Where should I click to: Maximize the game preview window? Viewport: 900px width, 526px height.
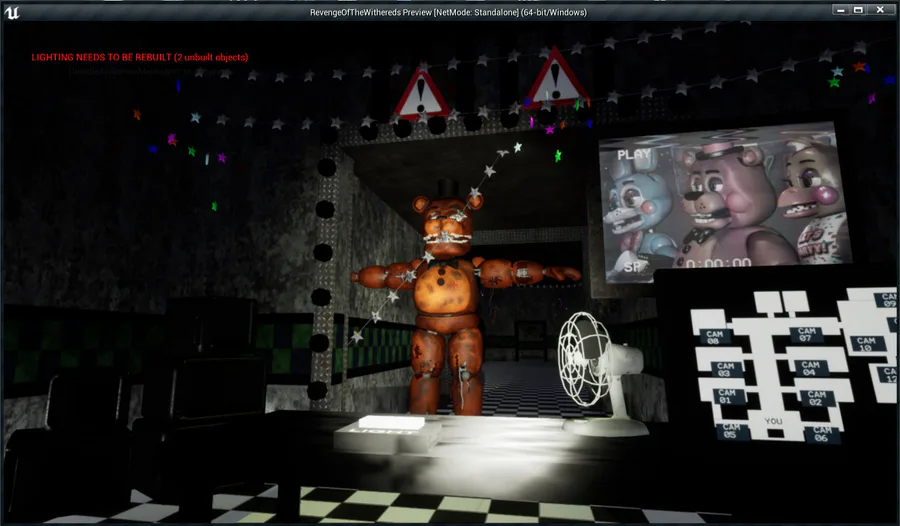[859, 9]
